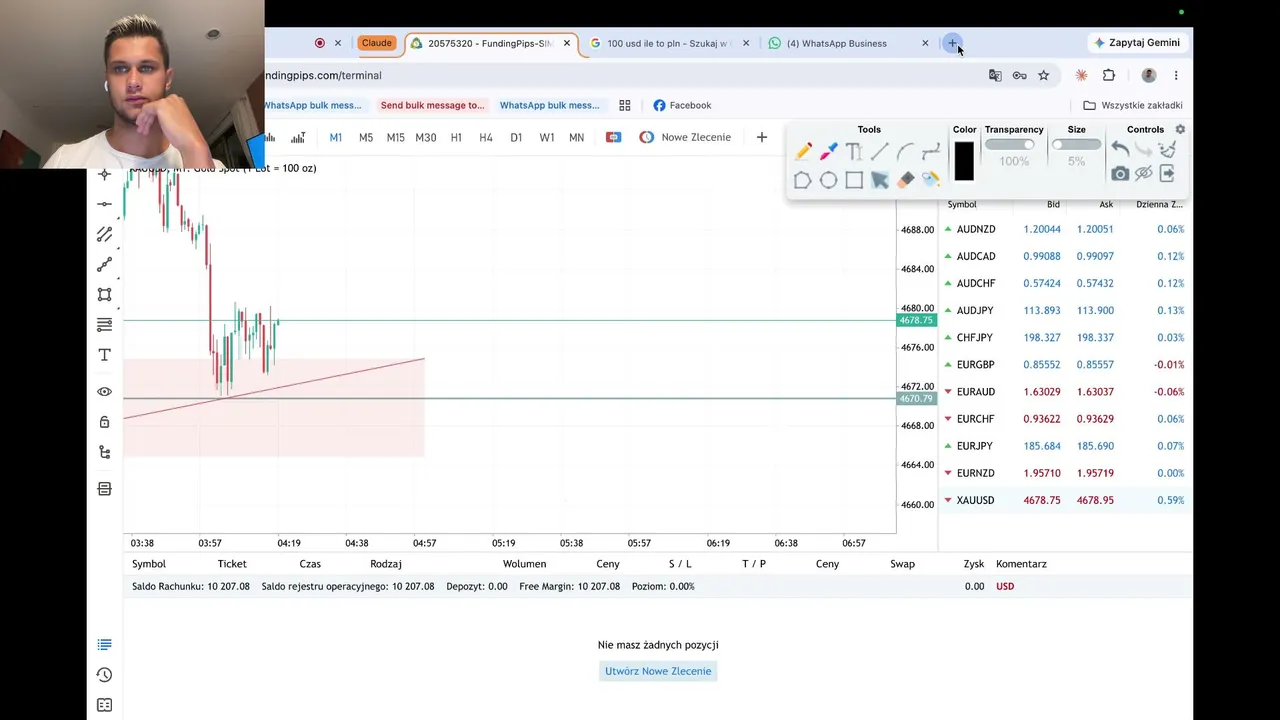Screen dimensions: 1280x720
Task: Switch to 100 usd ile to pln tab
Action: click(669, 43)
